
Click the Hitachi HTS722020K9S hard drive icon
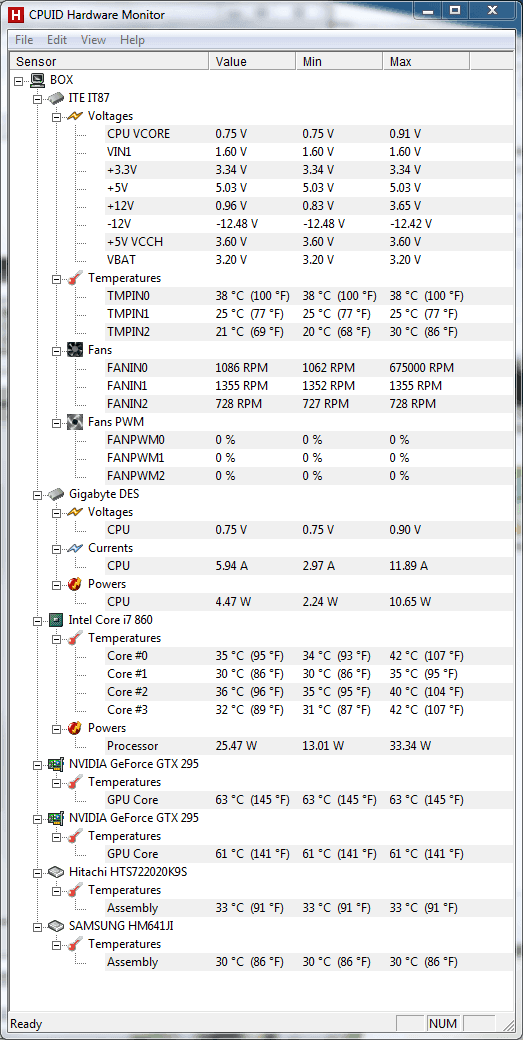pos(56,872)
